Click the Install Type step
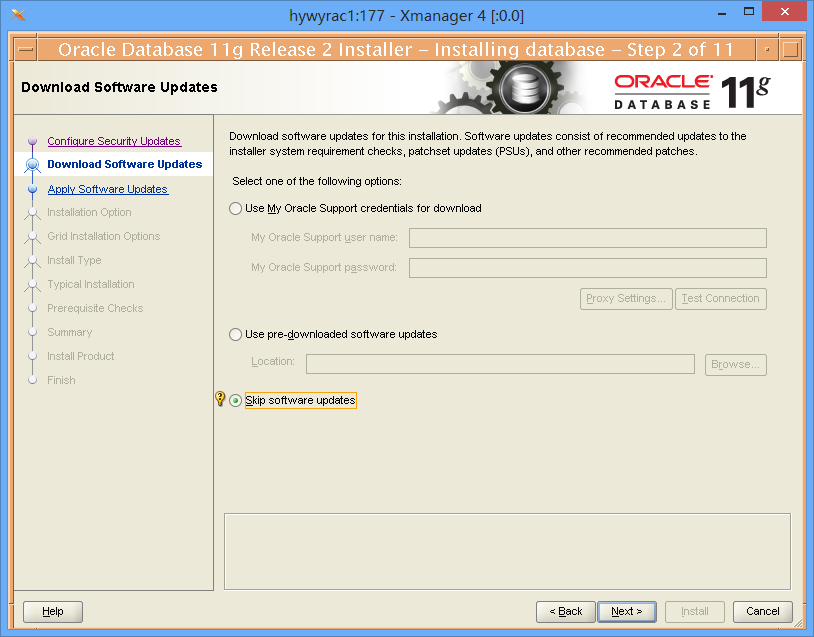Viewport: 814px width, 637px height. pos(74,260)
